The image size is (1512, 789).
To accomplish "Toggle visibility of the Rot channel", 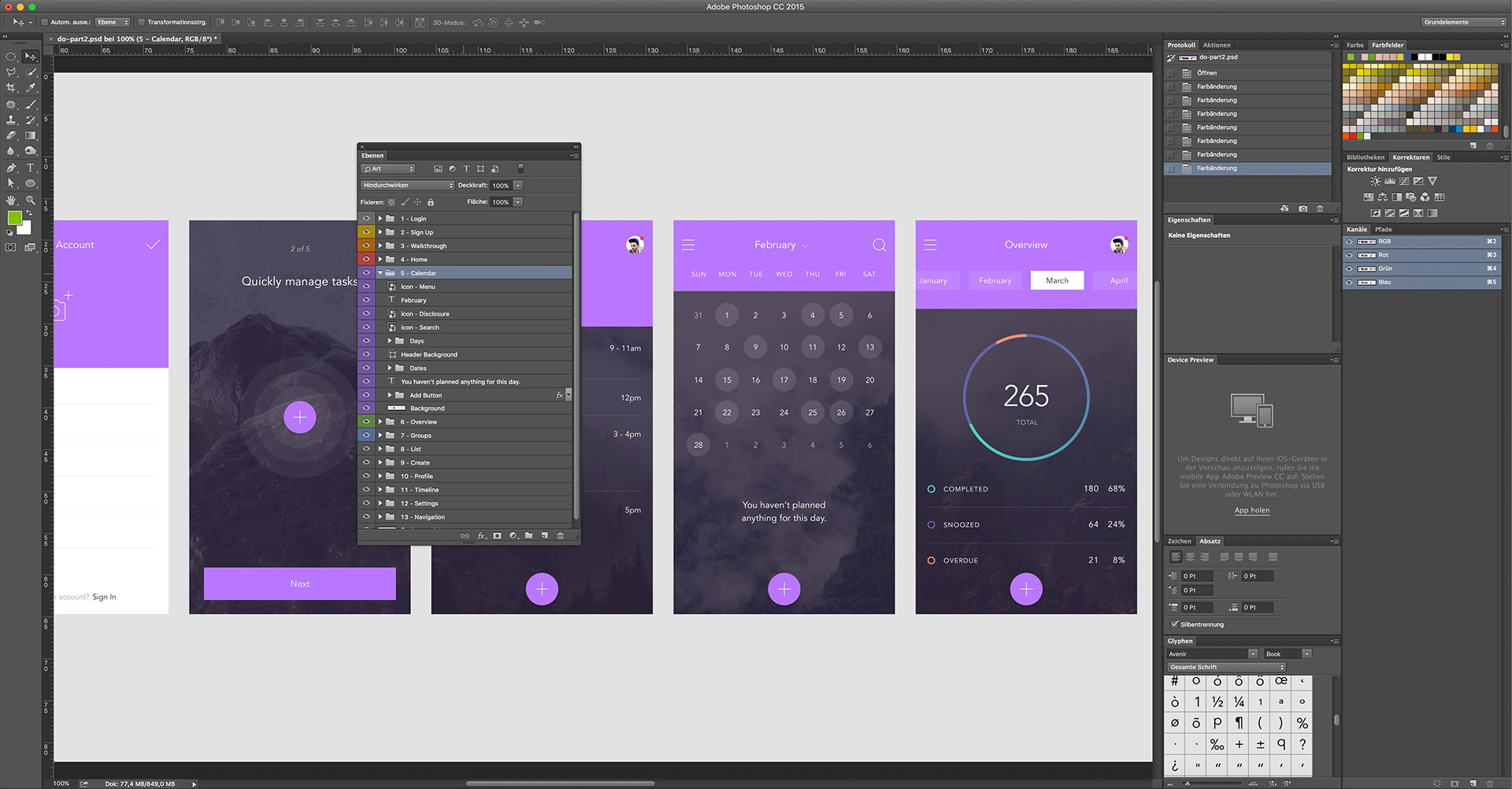I will [1349, 255].
